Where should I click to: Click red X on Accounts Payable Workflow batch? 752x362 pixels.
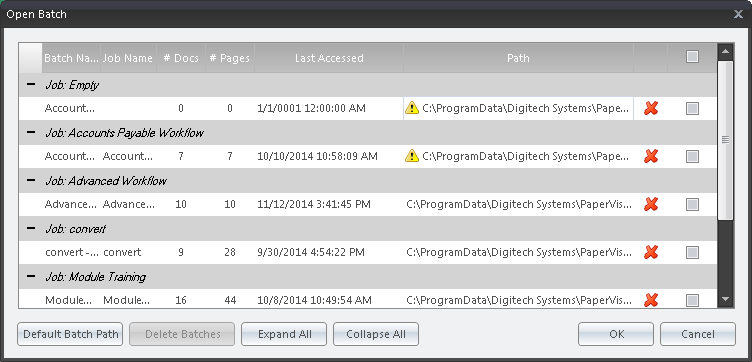[650, 156]
